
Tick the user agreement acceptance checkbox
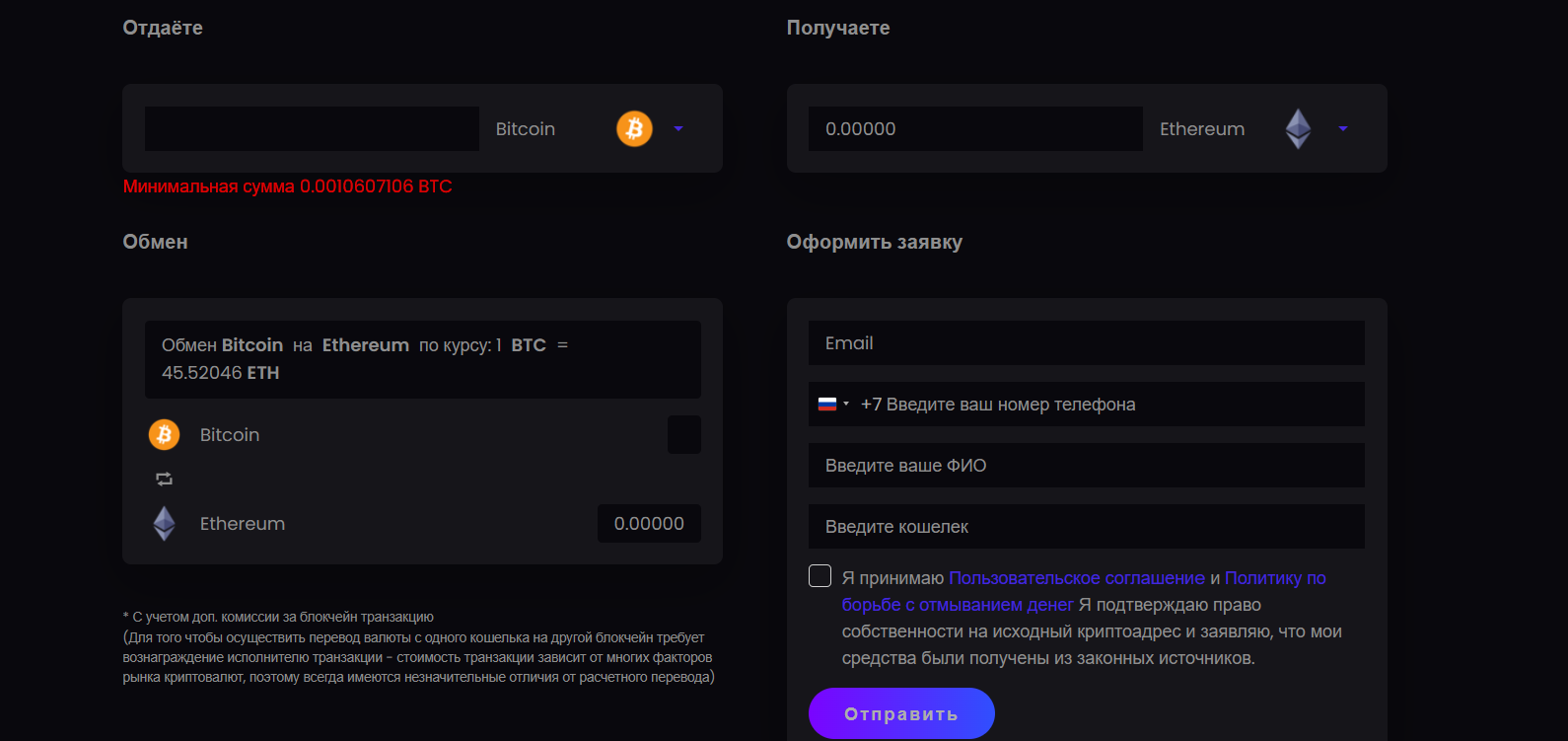820,576
